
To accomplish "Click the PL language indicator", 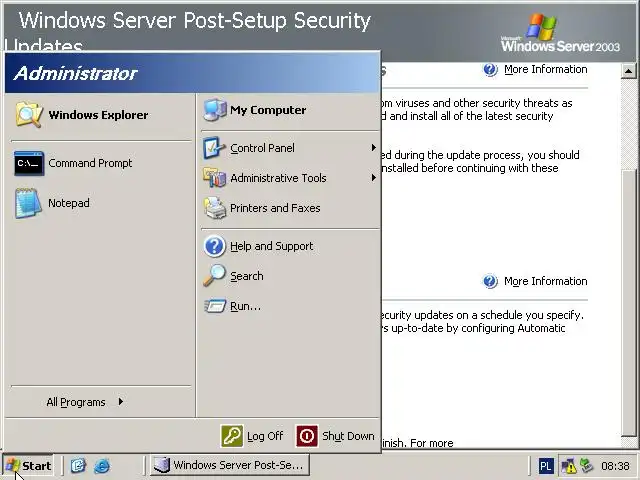I will click(x=546, y=466).
